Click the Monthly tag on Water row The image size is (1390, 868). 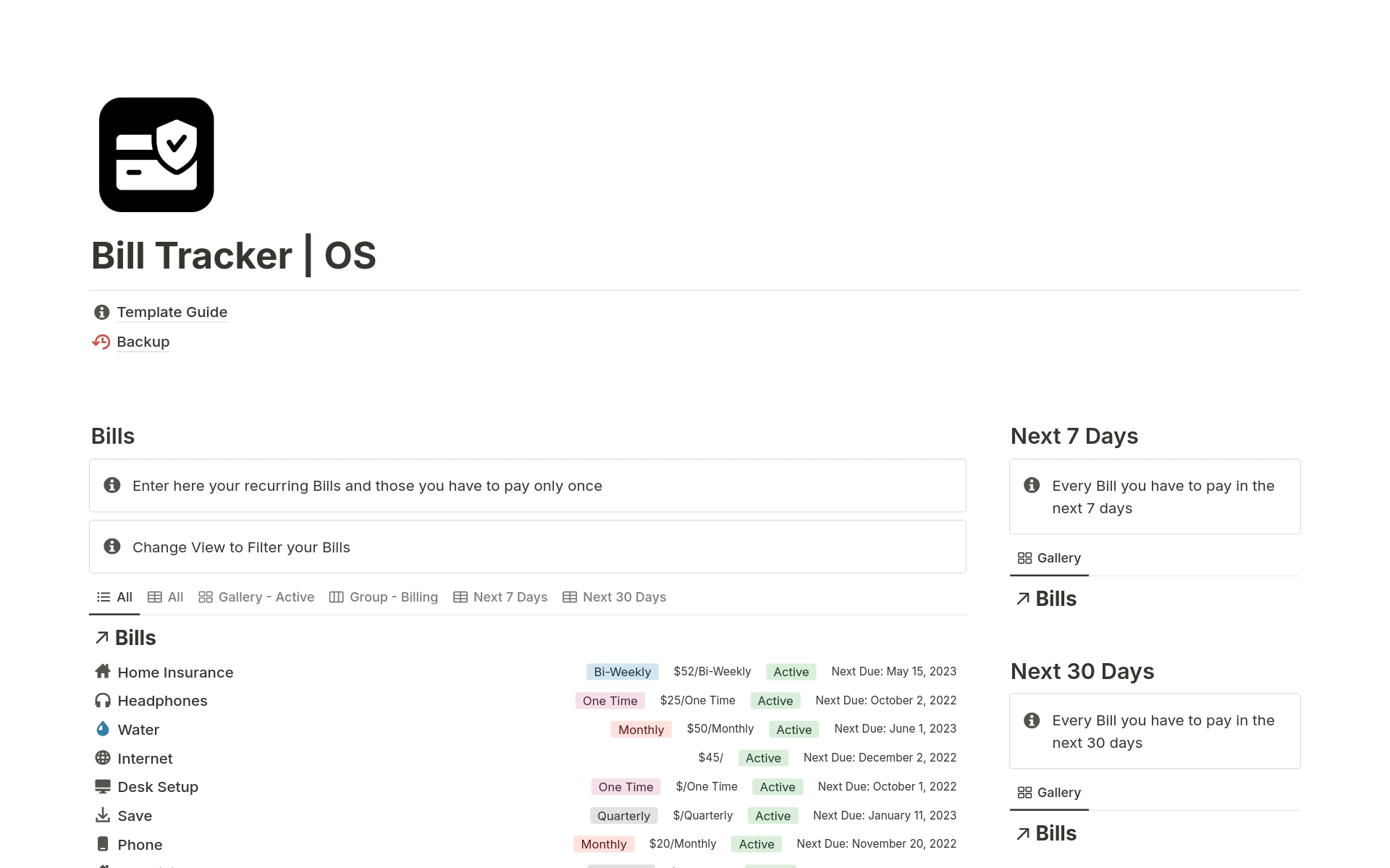tap(641, 730)
